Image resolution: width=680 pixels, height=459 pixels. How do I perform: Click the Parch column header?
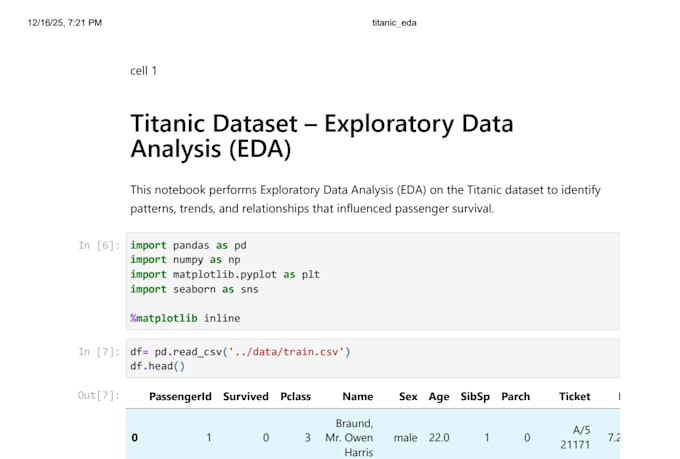516,397
